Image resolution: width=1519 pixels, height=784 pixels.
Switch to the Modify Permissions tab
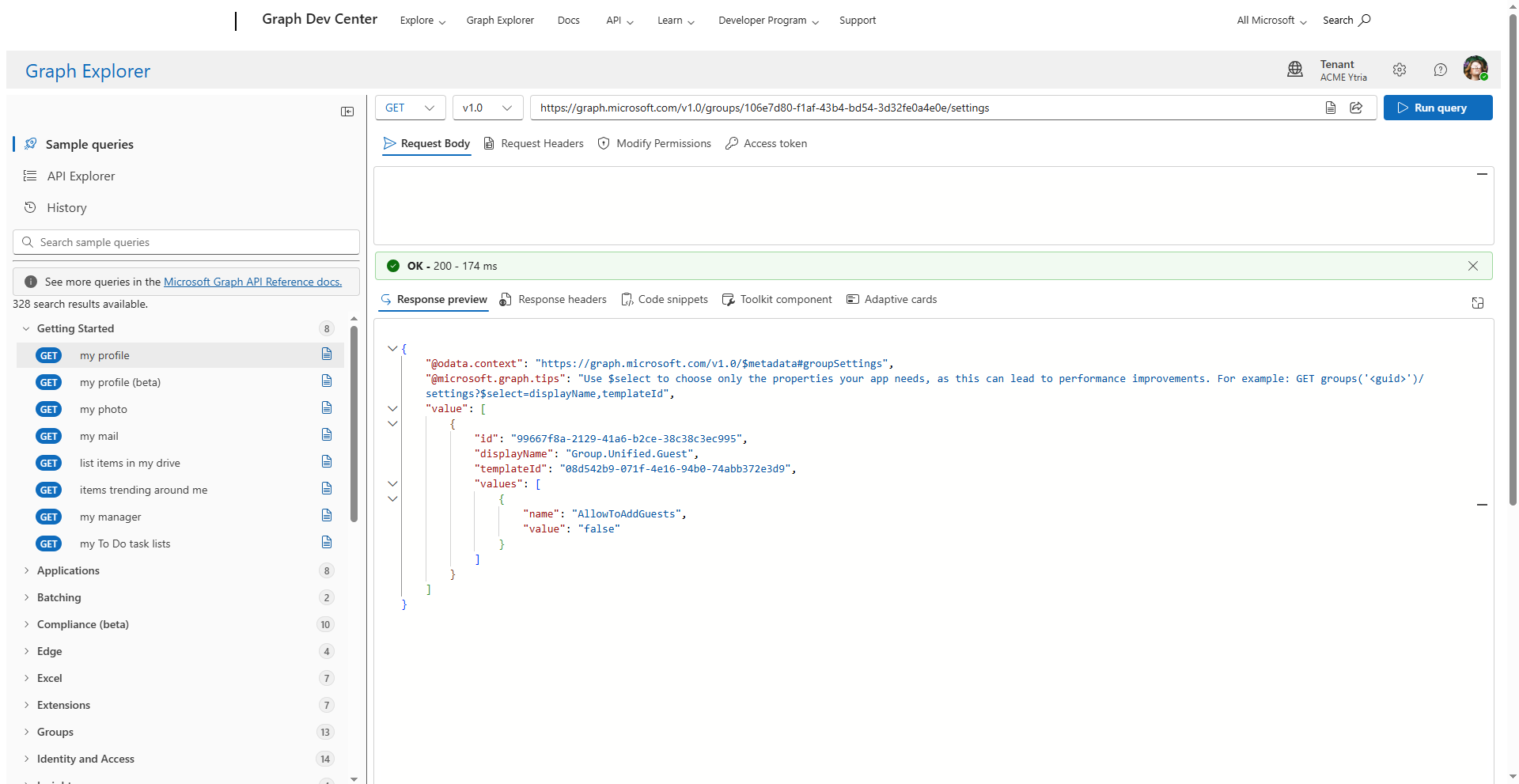654,143
